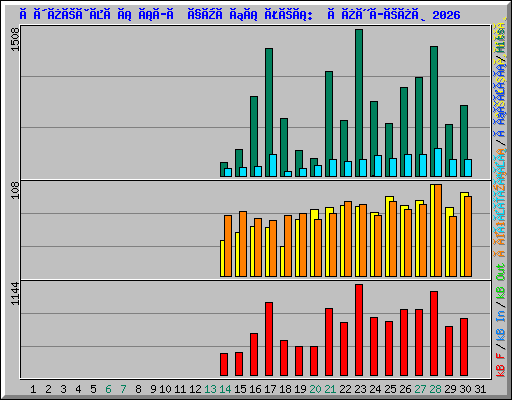
Task: Select the orange bar for day 28
Action: (x=438, y=230)
